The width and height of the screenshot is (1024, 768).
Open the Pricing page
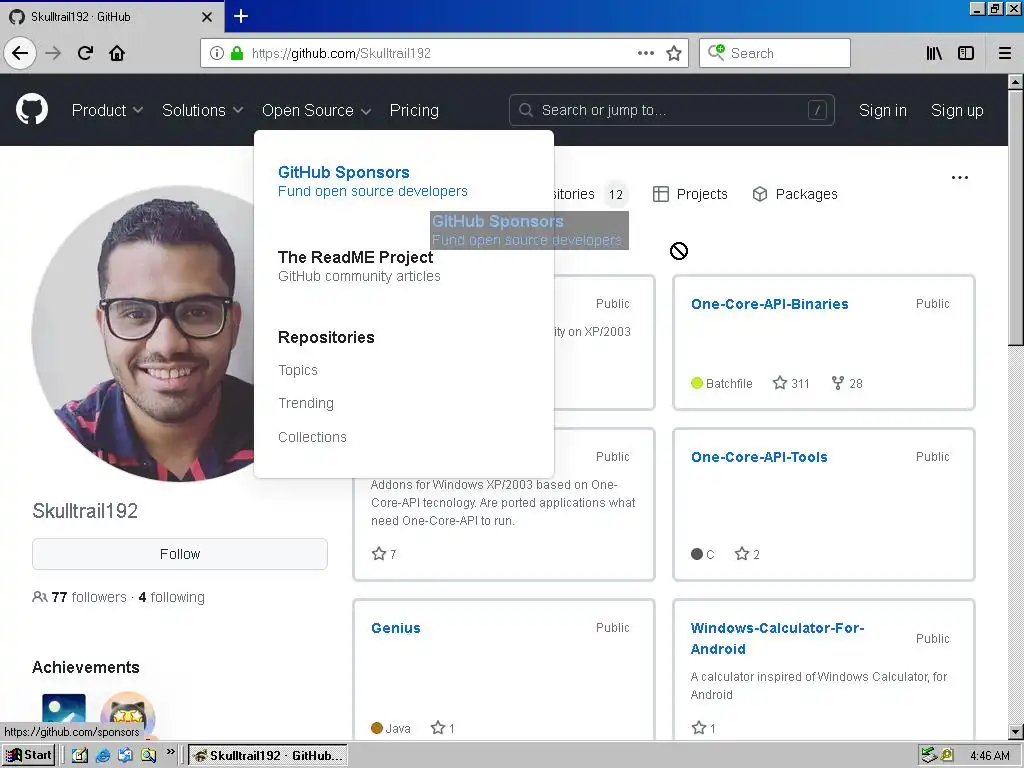[x=414, y=110]
